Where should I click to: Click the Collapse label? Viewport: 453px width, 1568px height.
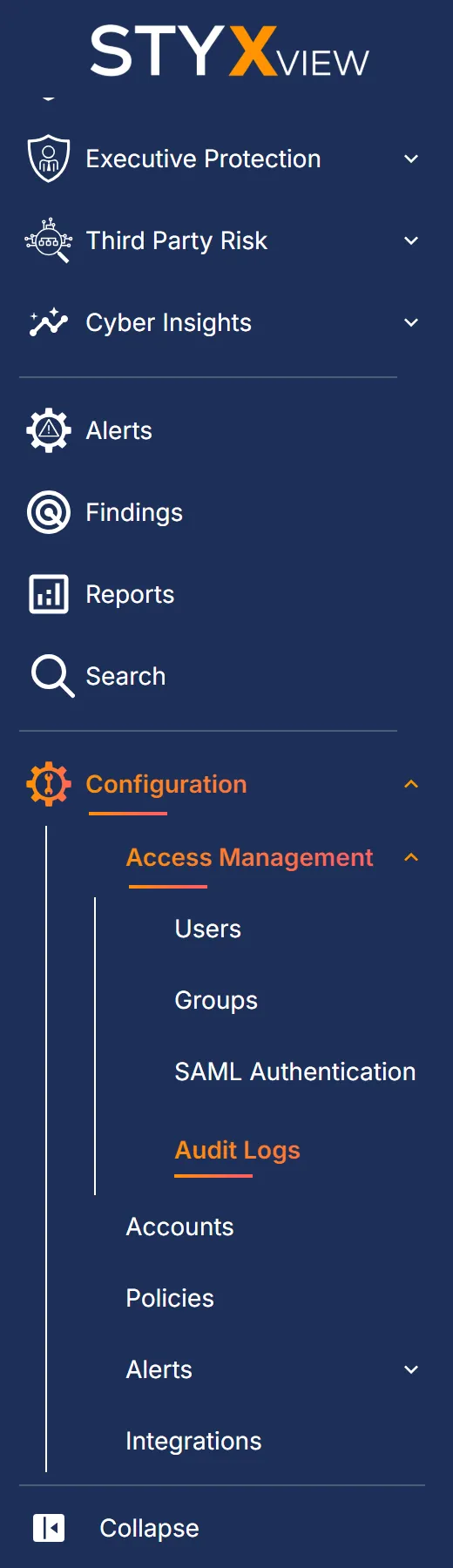point(149,1528)
